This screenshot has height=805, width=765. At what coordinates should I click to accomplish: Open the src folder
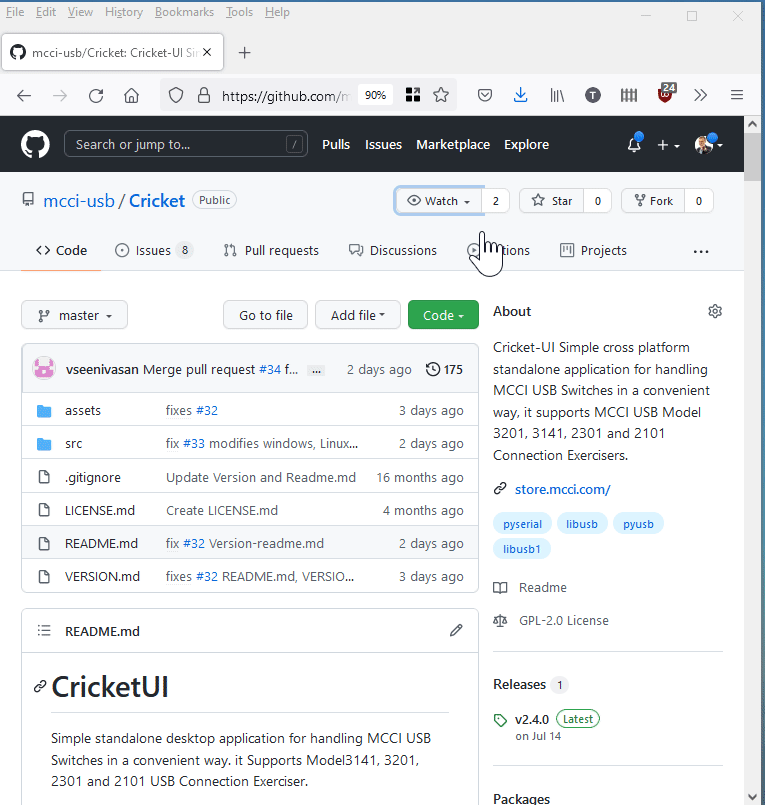pos(73,444)
